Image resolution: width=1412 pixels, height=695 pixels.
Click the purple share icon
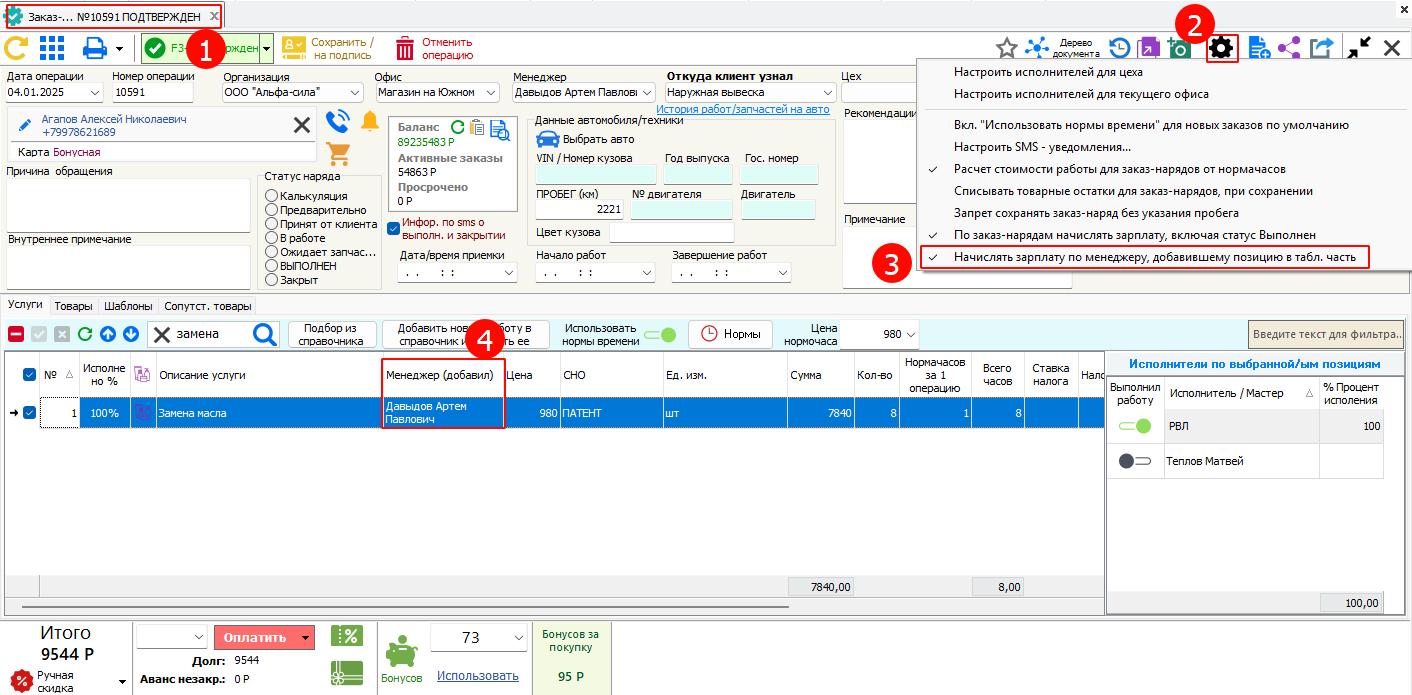pyautogui.click(x=1289, y=48)
